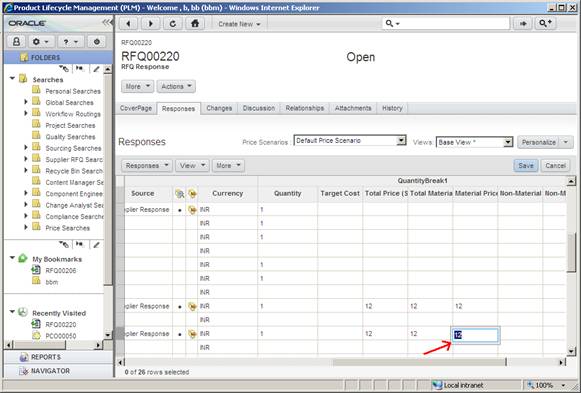
Task: Click the table's horizontal scrollbar thumb
Action: point(419,362)
